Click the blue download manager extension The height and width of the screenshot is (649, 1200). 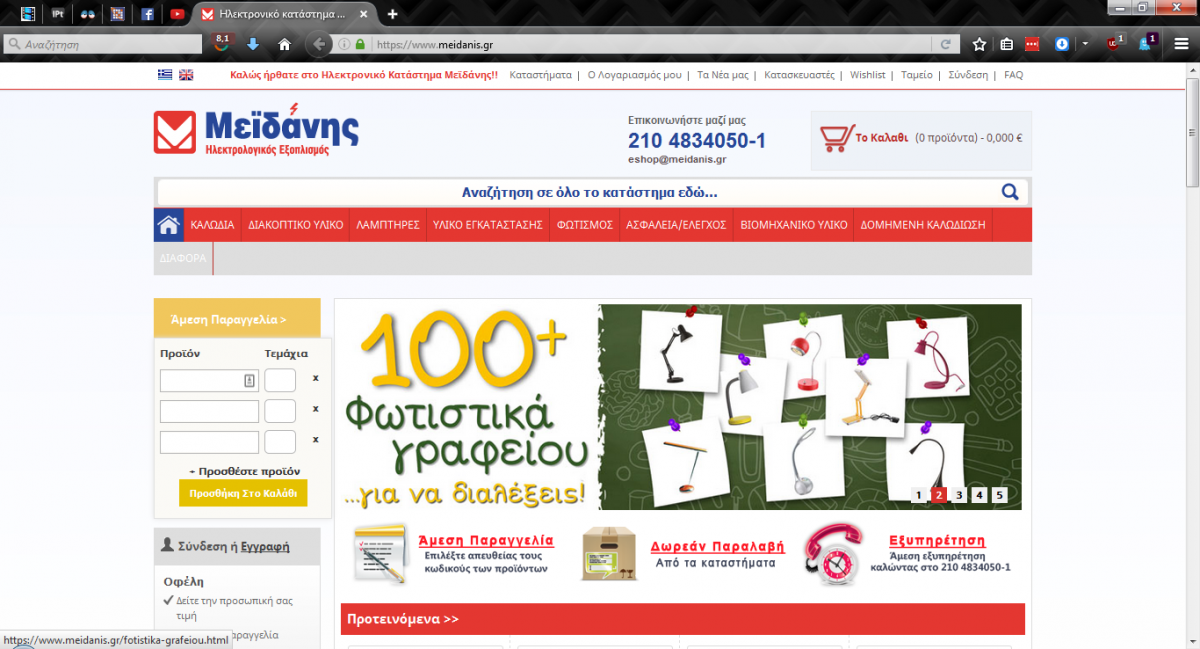coord(1062,44)
